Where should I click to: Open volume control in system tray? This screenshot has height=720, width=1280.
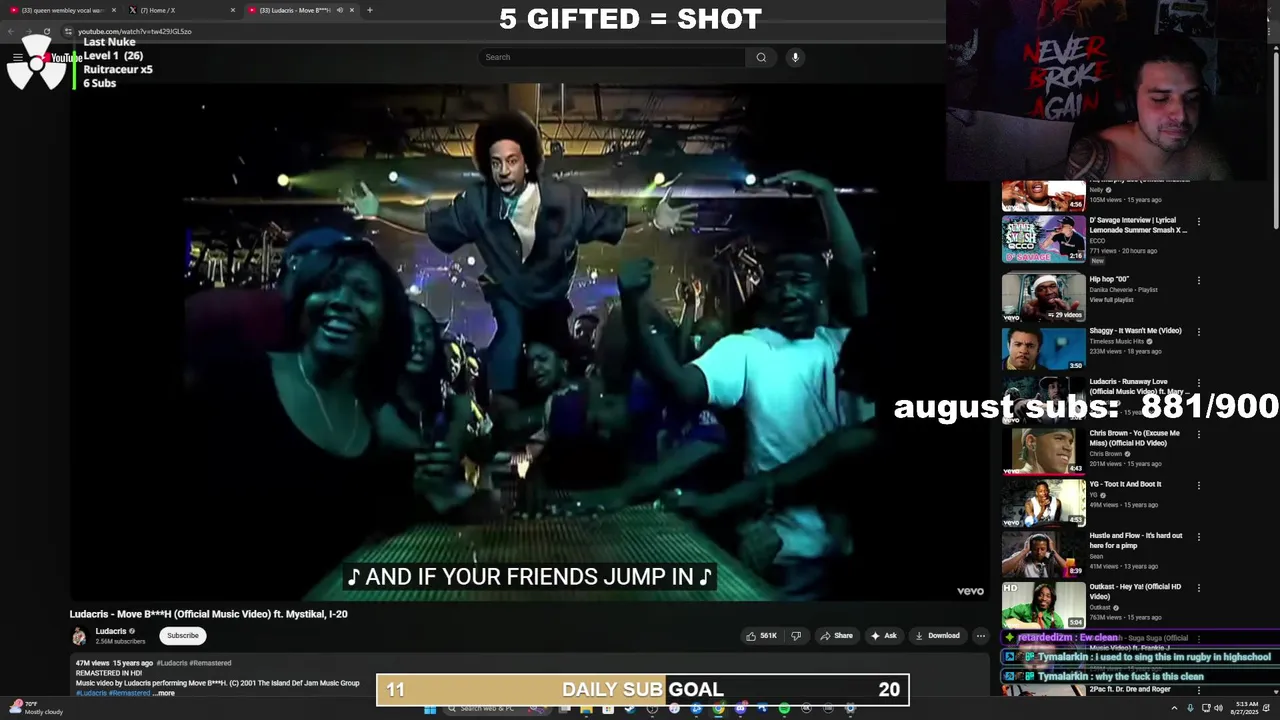[x=1218, y=709]
